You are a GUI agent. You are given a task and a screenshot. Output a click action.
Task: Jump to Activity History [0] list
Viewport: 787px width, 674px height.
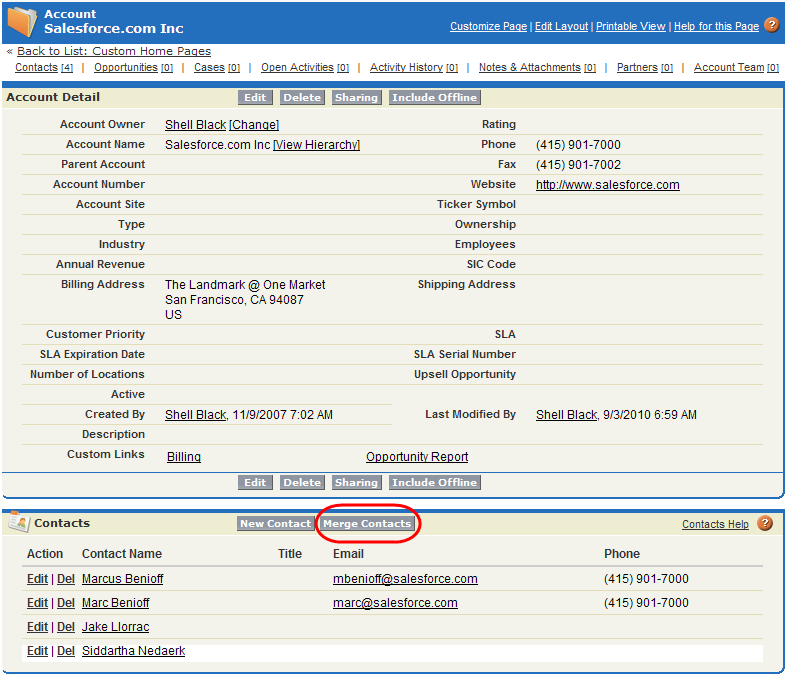point(414,67)
